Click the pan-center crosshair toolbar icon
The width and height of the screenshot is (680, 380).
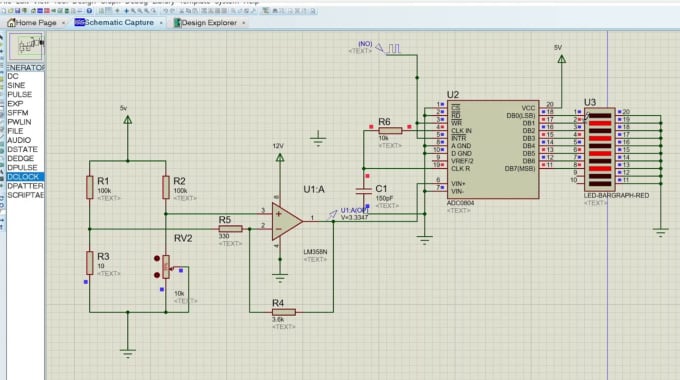coord(126,10)
